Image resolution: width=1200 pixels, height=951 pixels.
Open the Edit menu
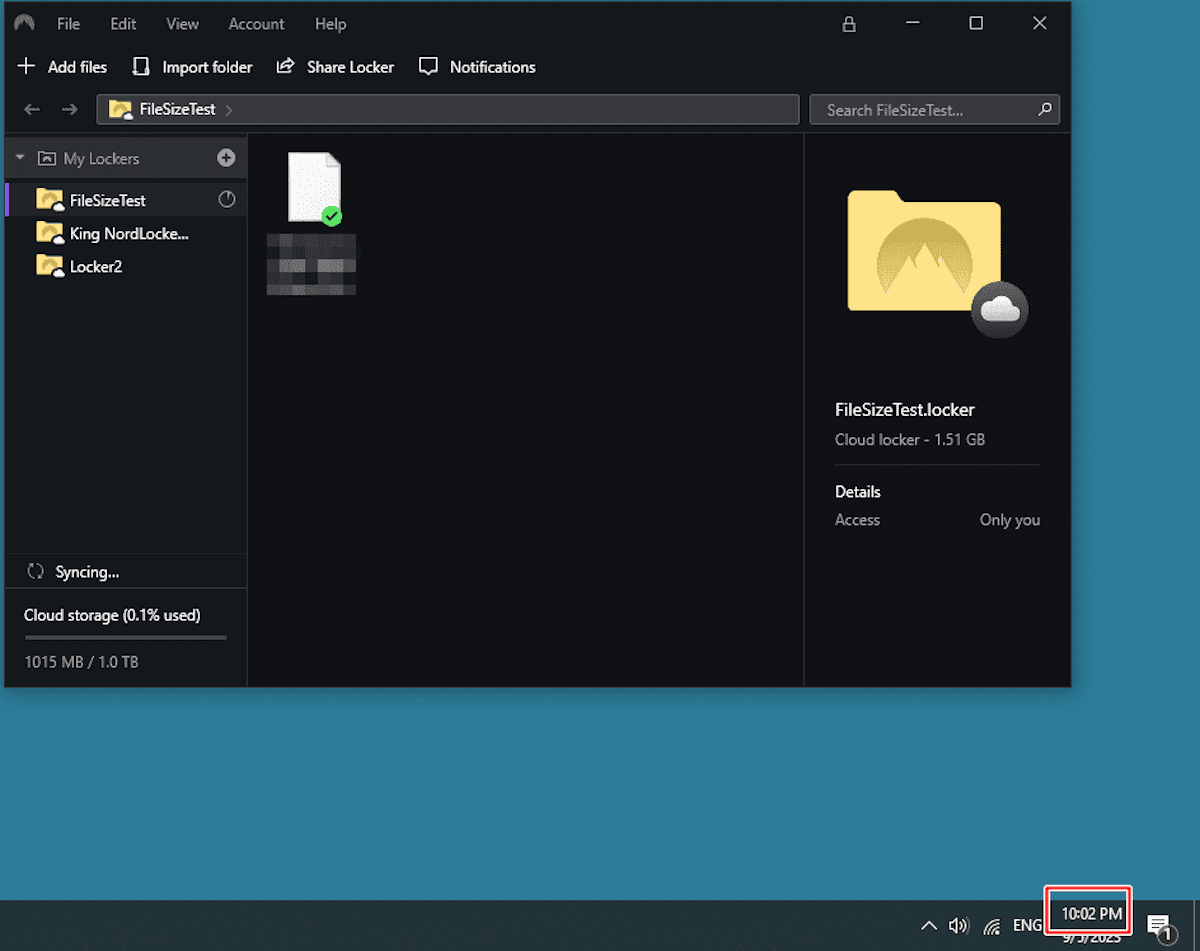click(x=123, y=24)
